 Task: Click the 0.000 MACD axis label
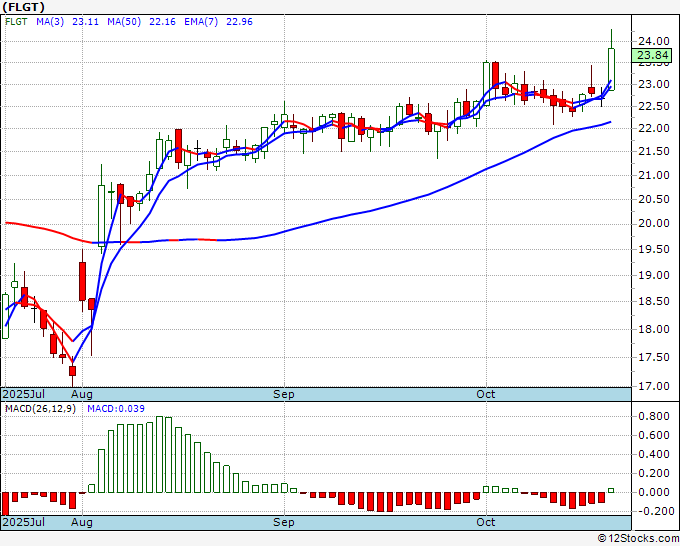click(654, 492)
